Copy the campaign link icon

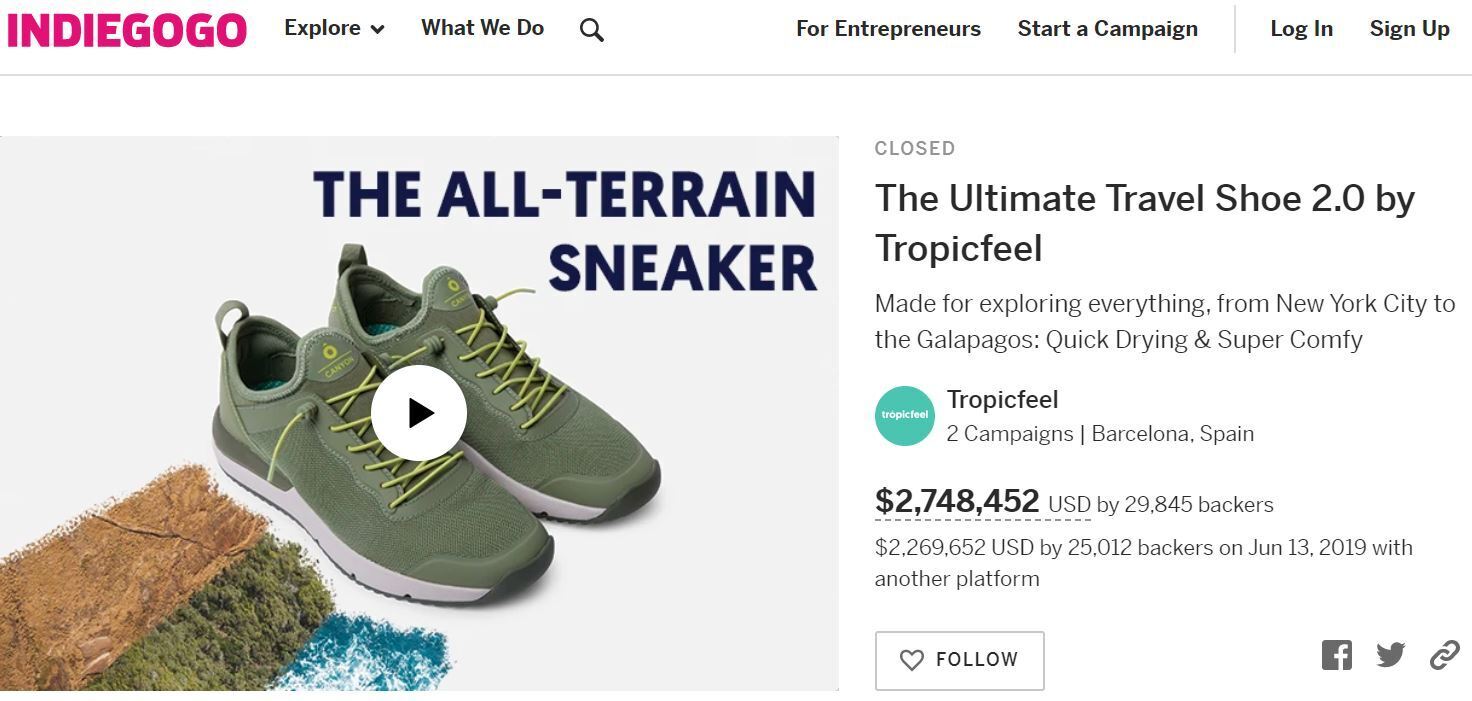1444,656
